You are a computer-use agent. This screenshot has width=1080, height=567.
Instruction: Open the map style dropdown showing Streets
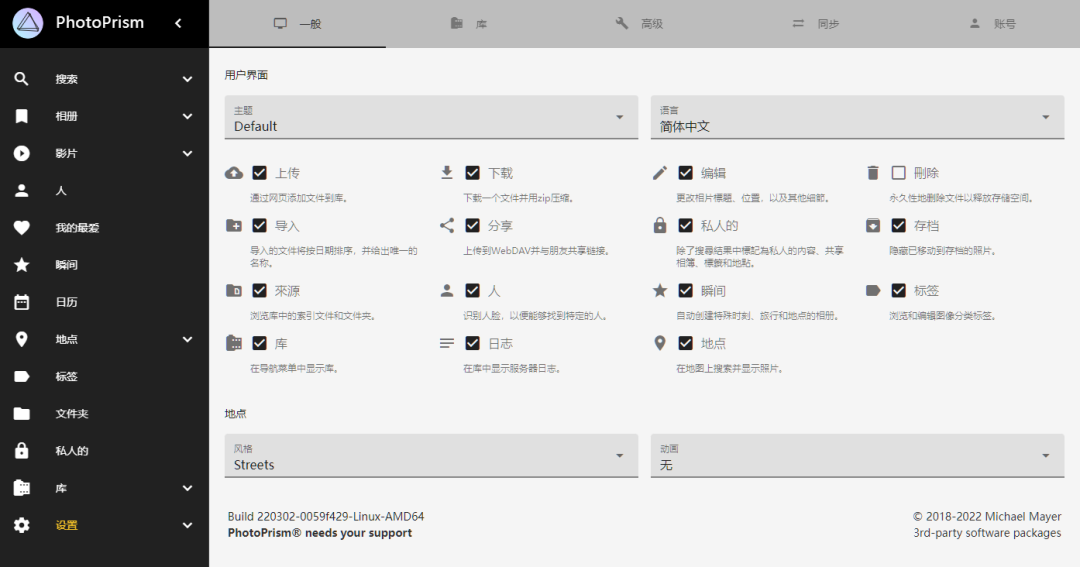(431, 455)
